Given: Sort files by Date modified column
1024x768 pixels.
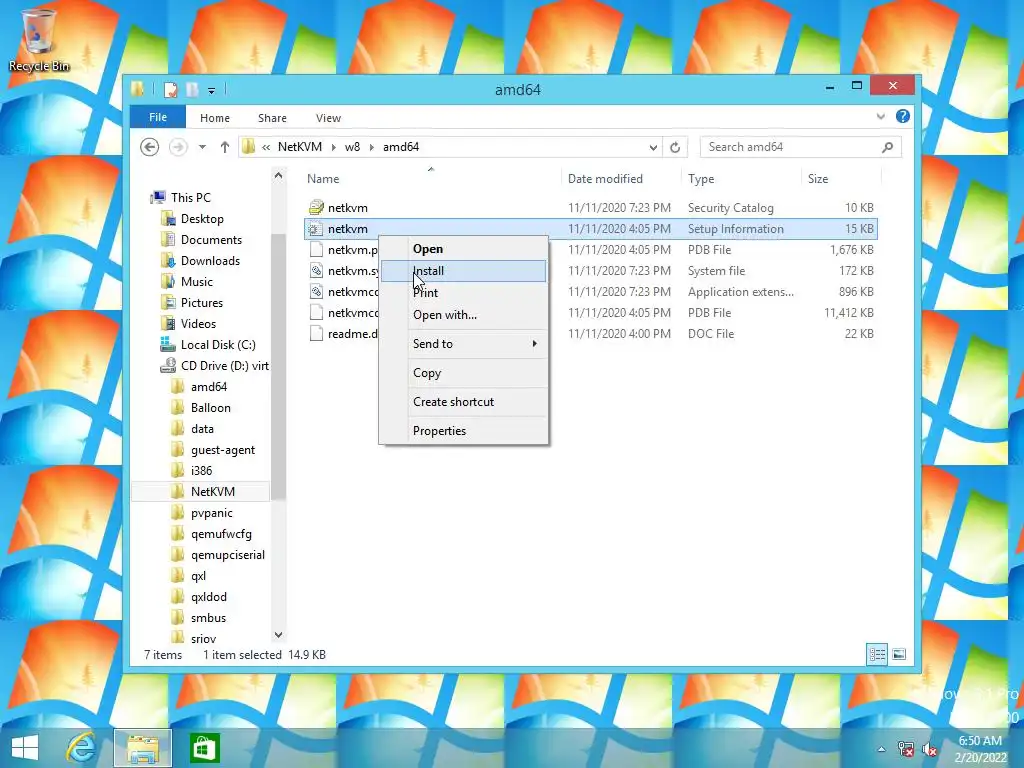Looking at the screenshot, I should click(x=605, y=179).
